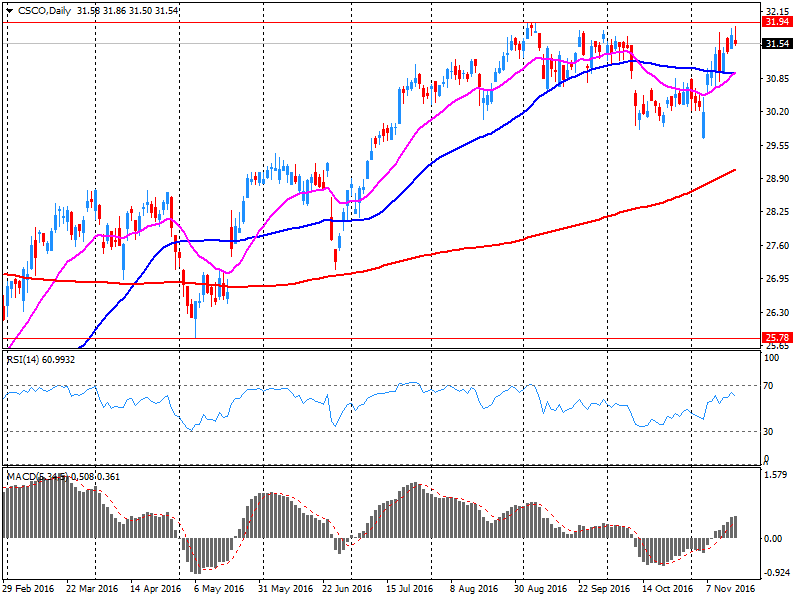The width and height of the screenshot is (800, 600).
Task: Click the 22 Jun 2016 date label
Action: click(347, 588)
